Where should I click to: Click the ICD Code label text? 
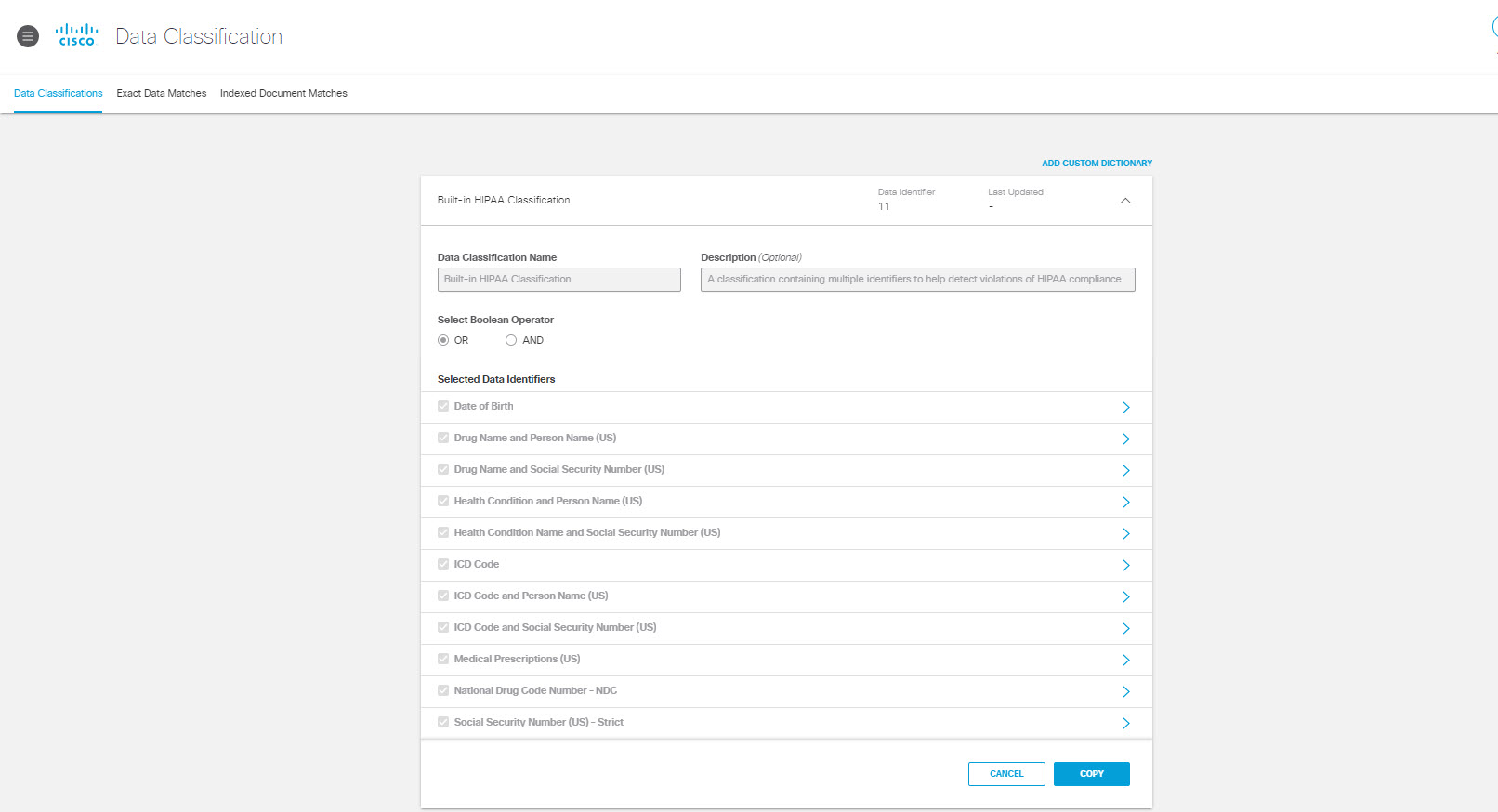(x=477, y=564)
